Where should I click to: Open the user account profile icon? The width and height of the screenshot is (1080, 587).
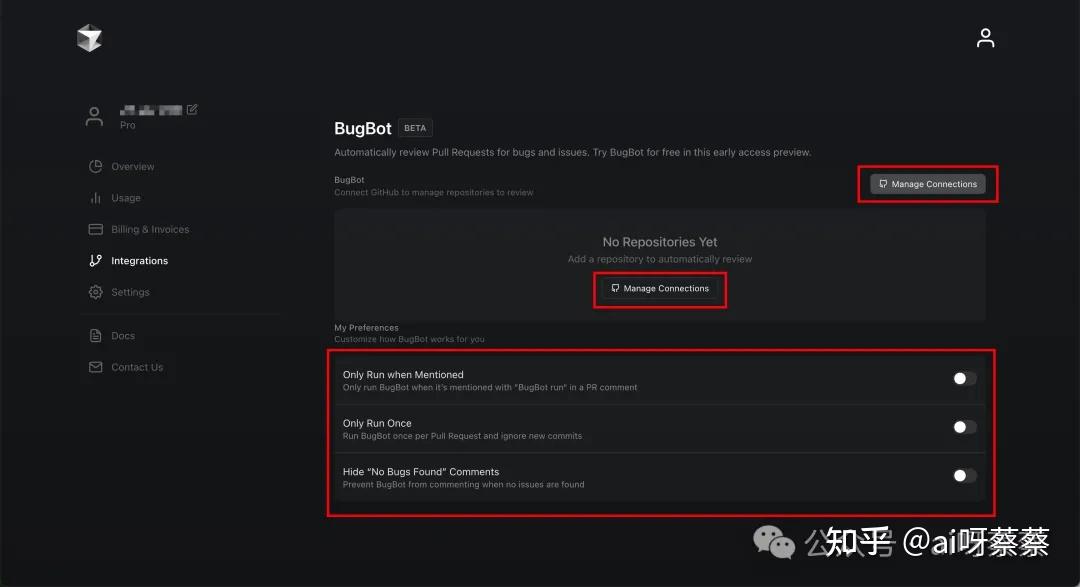point(985,38)
